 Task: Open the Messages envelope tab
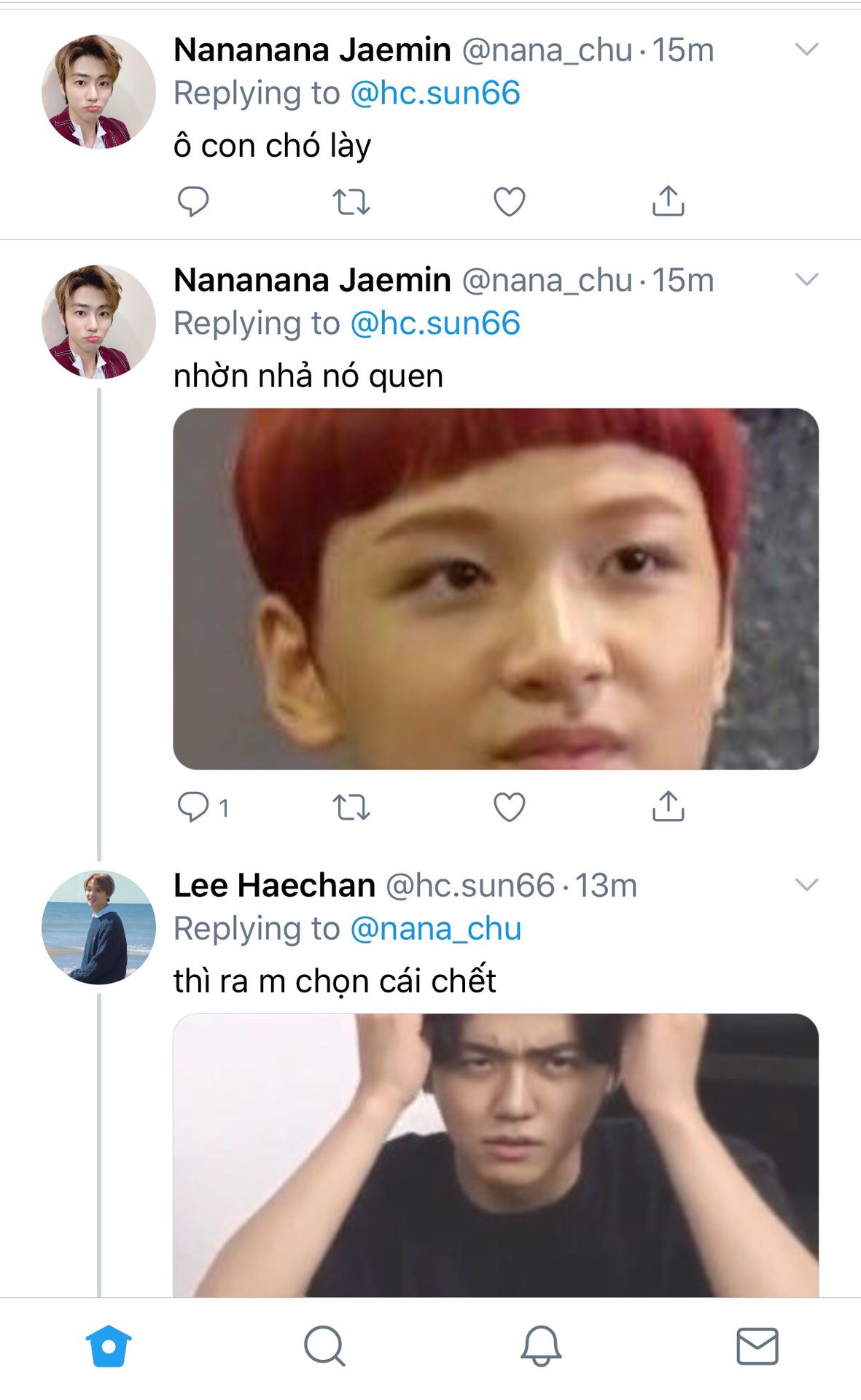point(757,1345)
